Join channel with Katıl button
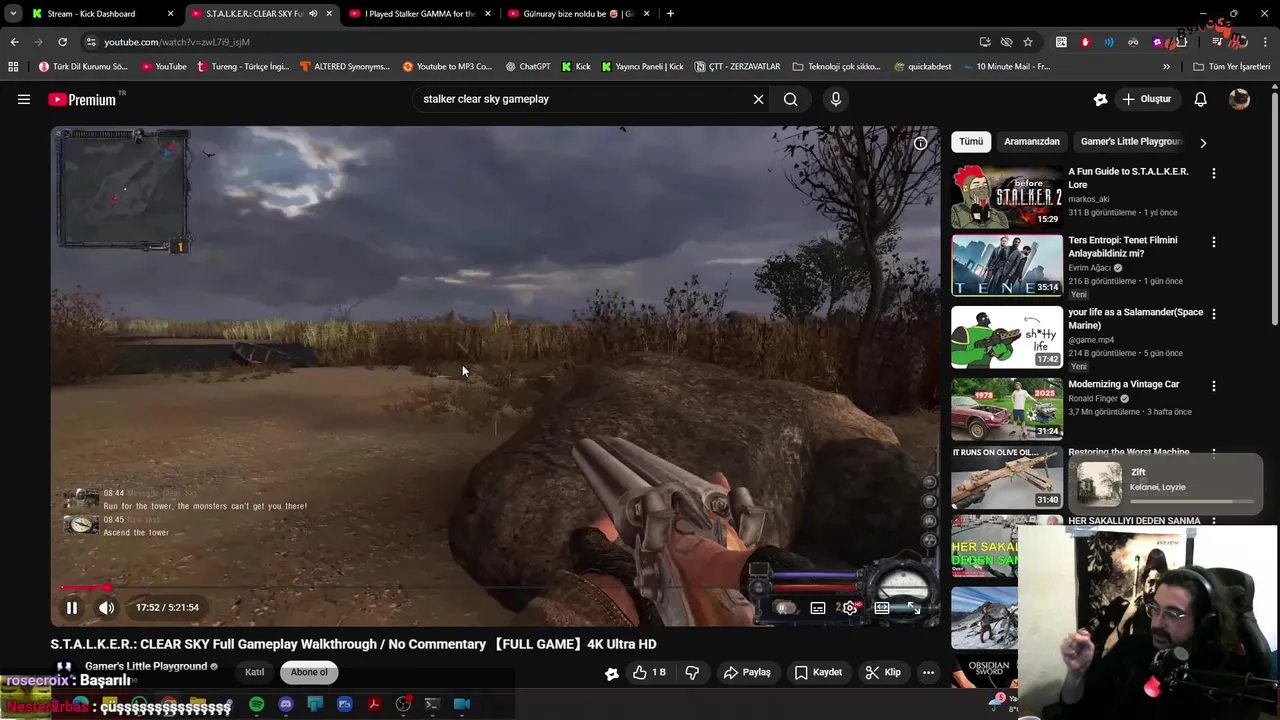The height and width of the screenshot is (720, 1280). pyautogui.click(x=255, y=672)
